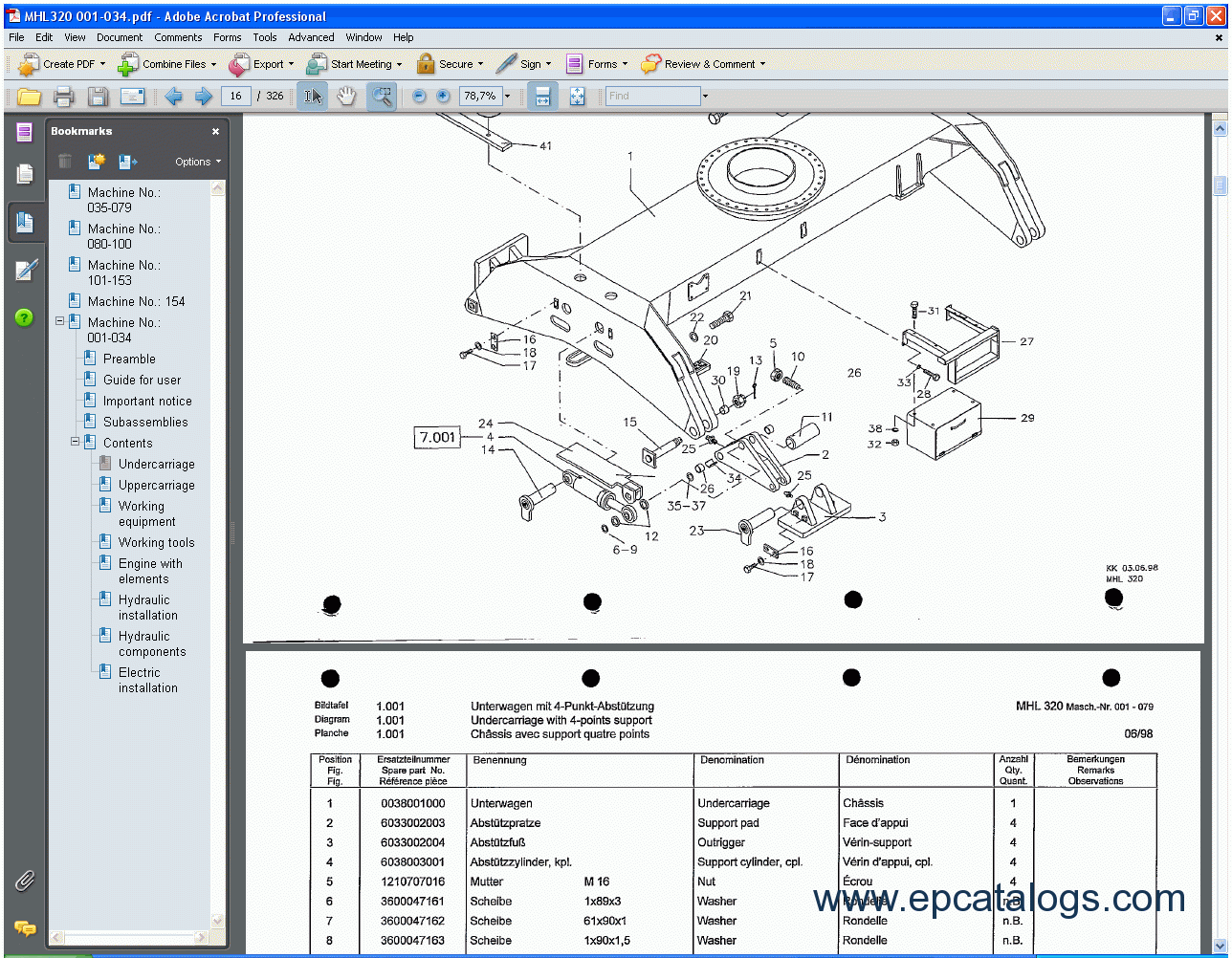Viewport: 1232px width, 958px height.
Task: Select the Undercarriage bookmark
Action: [x=156, y=464]
